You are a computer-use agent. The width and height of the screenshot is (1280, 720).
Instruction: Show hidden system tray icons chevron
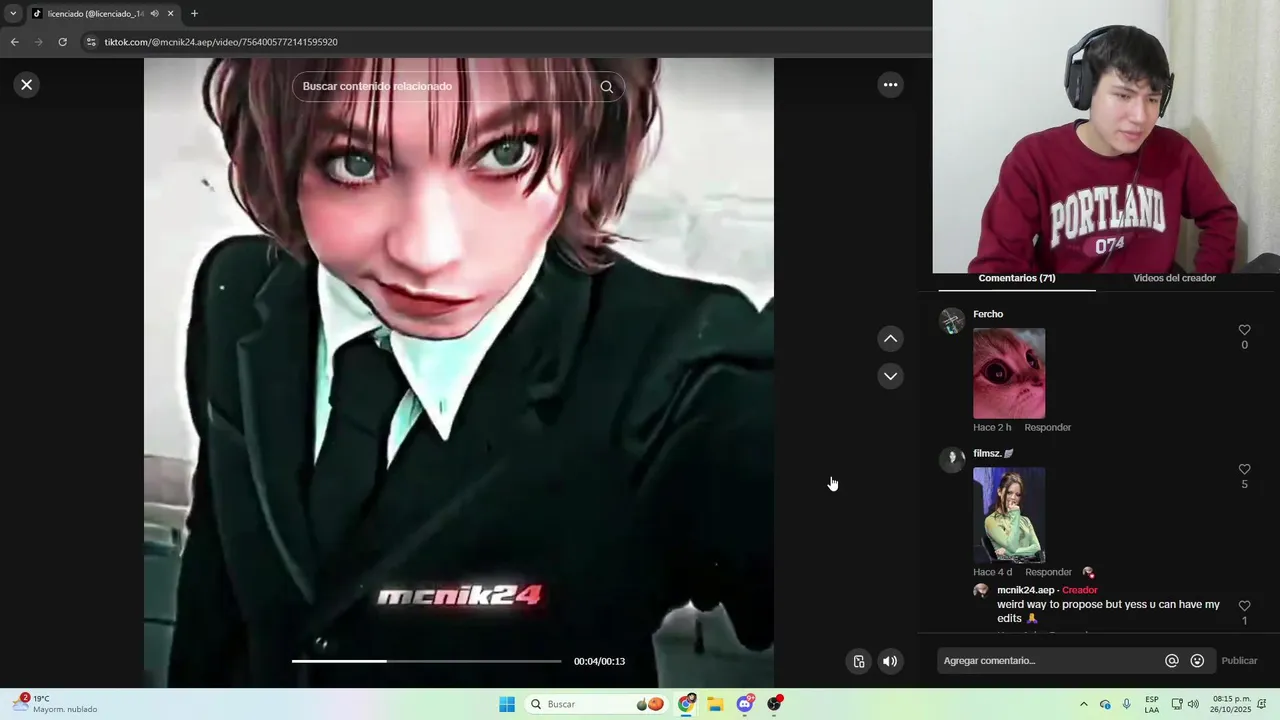tap(1083, 704)
